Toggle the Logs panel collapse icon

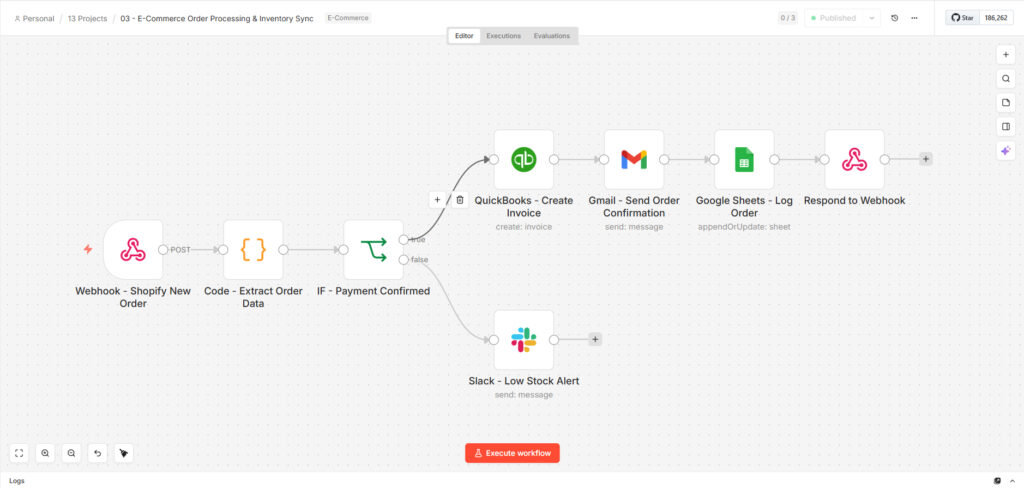click(1011, 481)
